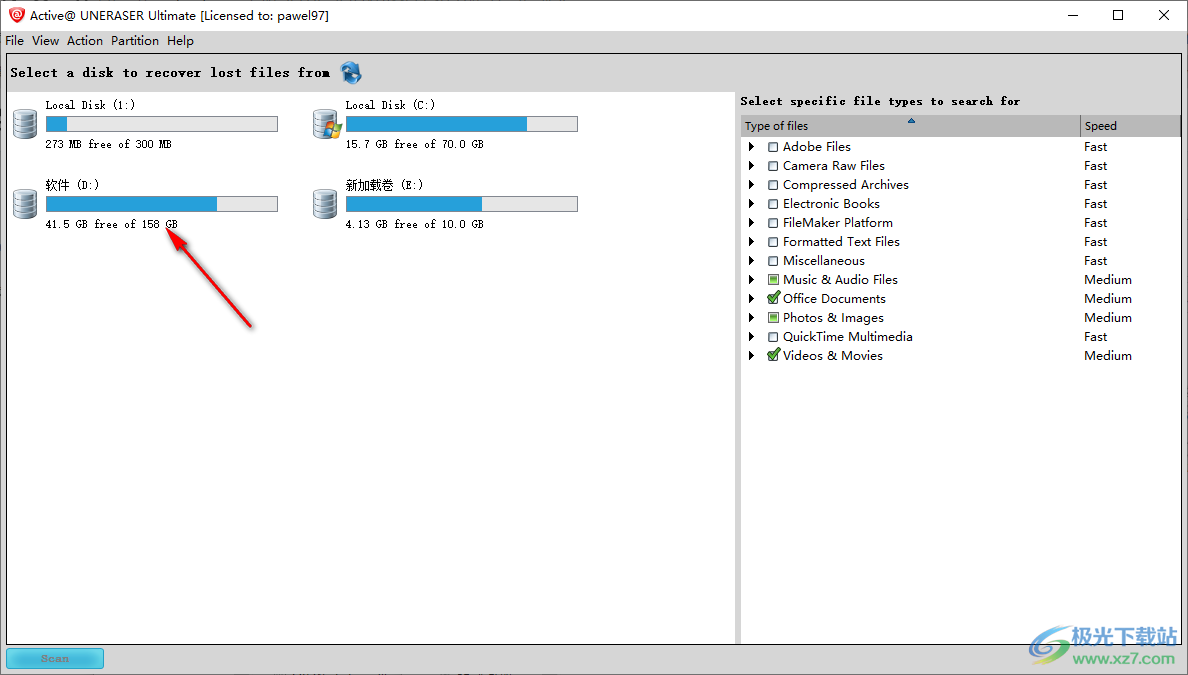
Task: Select the Local Disk (1:) label
Action: pos(90,105)
